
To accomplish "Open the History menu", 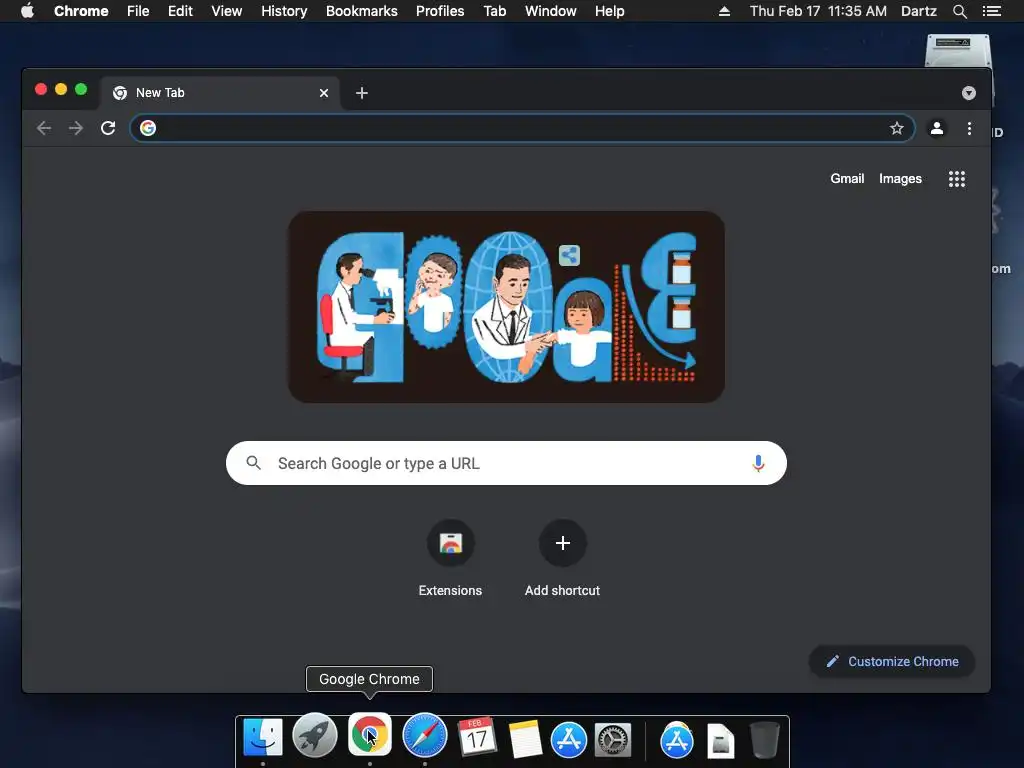I will (284, 11).
